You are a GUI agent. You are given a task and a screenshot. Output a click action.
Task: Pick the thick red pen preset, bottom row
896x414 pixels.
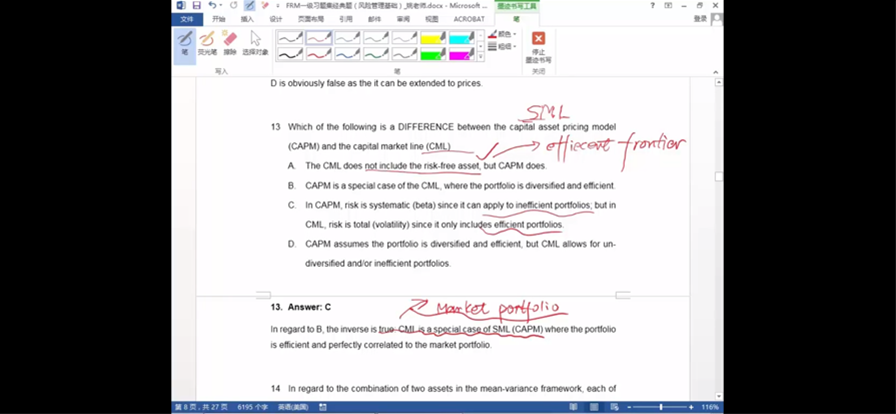click(x=319, y=54)
